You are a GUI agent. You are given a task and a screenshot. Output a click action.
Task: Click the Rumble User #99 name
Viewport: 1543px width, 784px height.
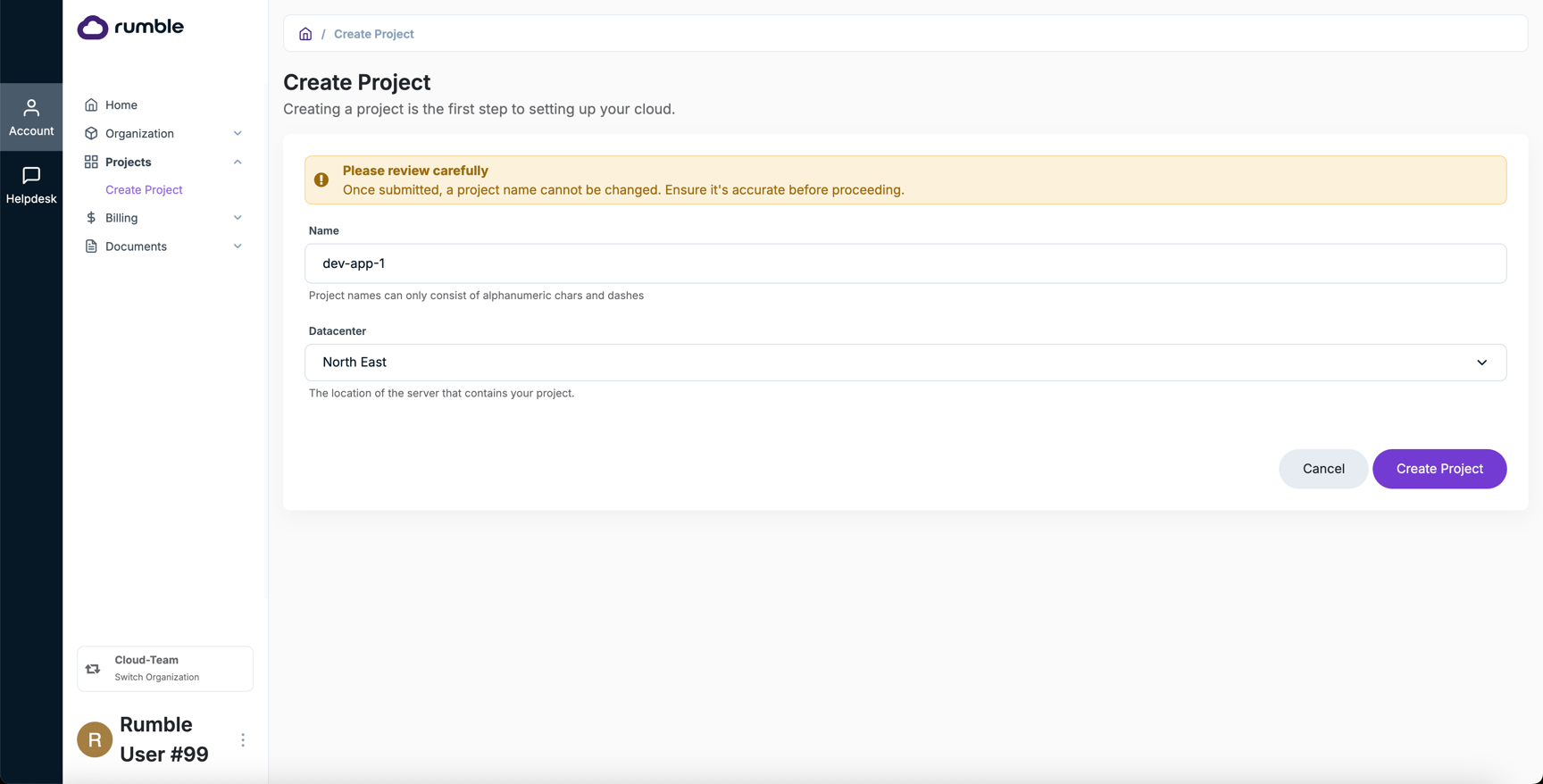[x=164, y=739]
